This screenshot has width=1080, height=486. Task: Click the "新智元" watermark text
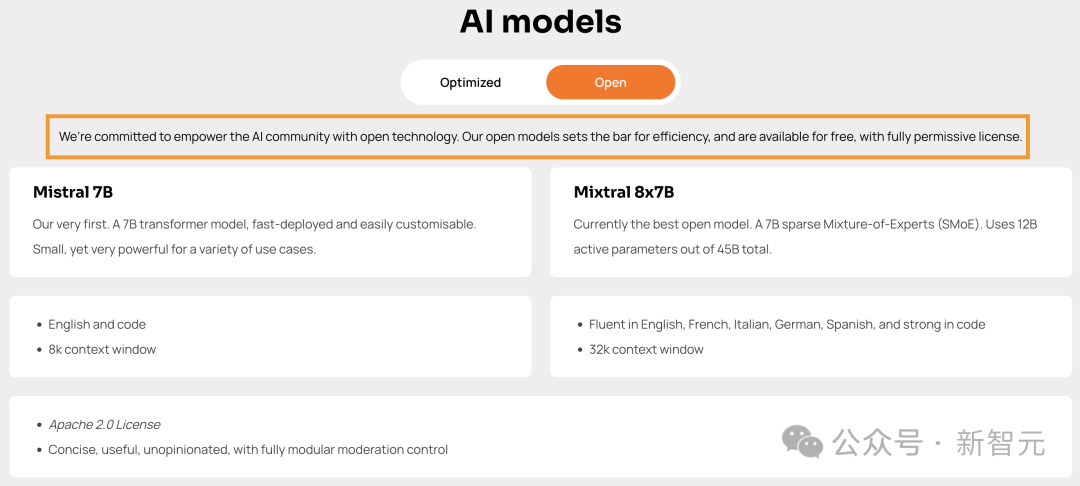[x=1000, y=442]
